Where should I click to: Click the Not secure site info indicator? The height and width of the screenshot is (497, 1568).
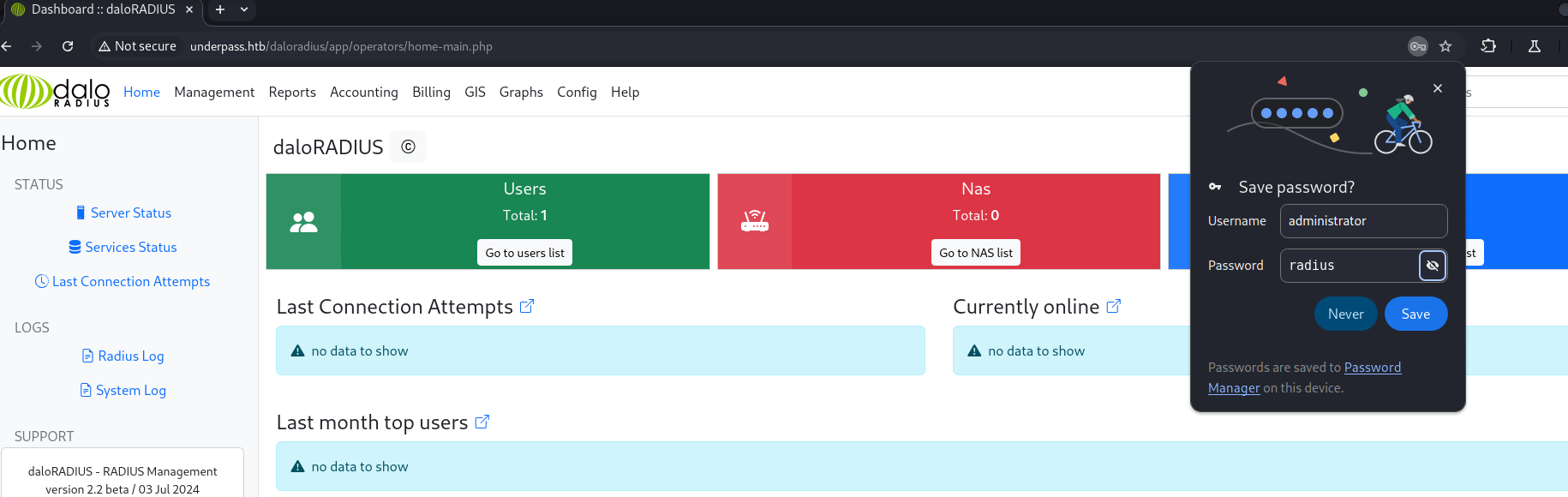click(x=137, y=46)
